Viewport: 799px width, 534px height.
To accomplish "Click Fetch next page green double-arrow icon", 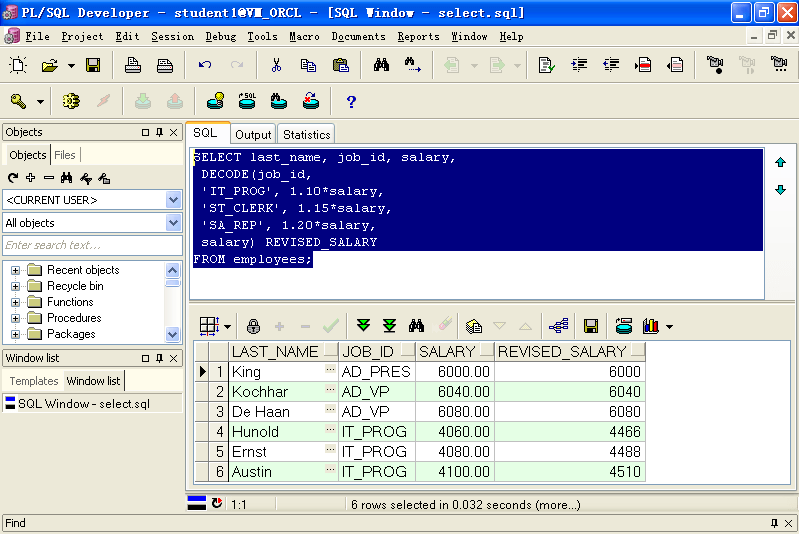I will [364, 326].
